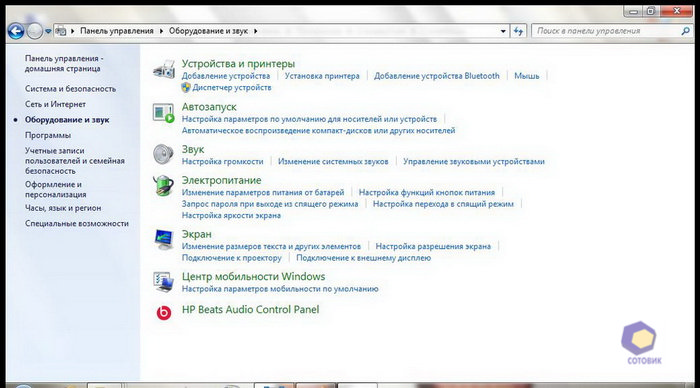Go back with the Back arrow button
The image size is (700, 388).
click(x=16, y=31)
